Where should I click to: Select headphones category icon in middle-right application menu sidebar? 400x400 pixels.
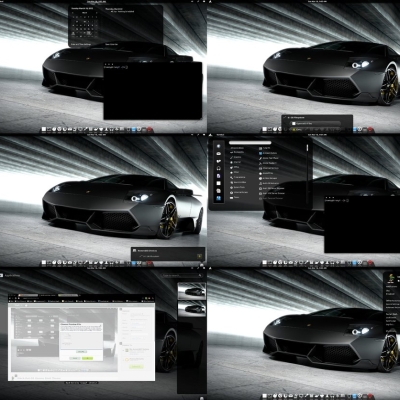click(219, 168)
